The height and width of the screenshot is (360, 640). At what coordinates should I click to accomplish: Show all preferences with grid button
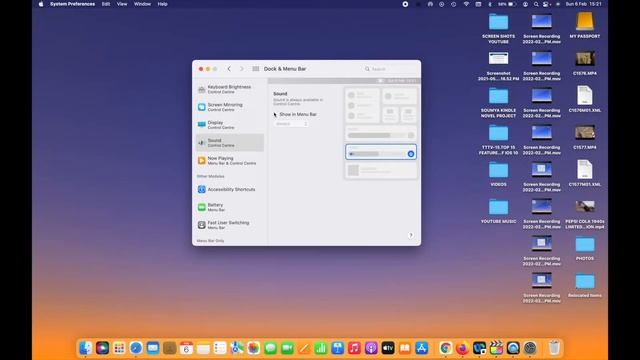pos(256,69)
